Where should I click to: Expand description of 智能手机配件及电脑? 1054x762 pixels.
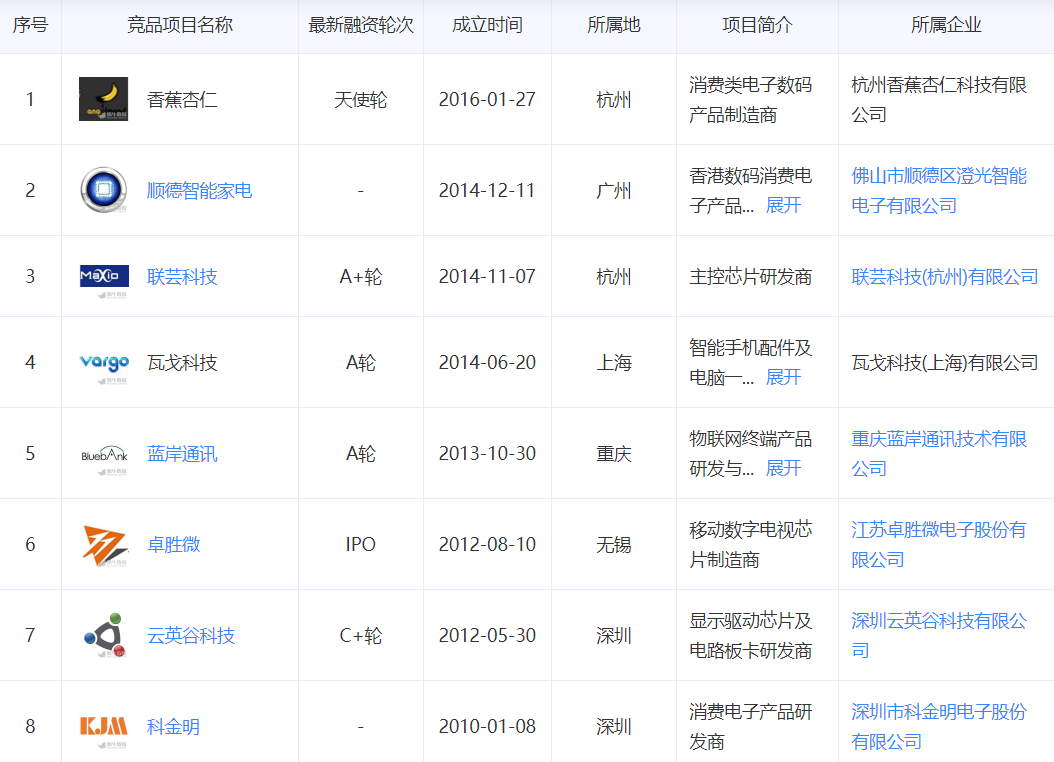point(783,377)
